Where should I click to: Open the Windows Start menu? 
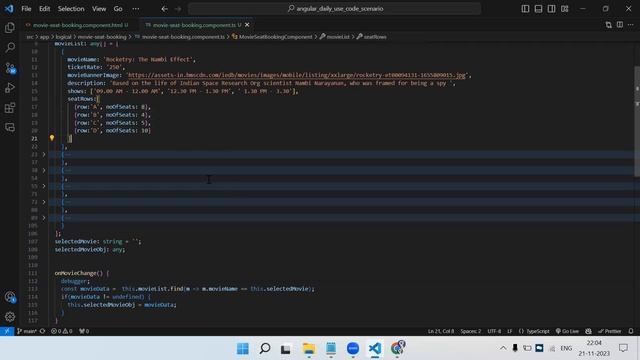(x=243, y=348)
